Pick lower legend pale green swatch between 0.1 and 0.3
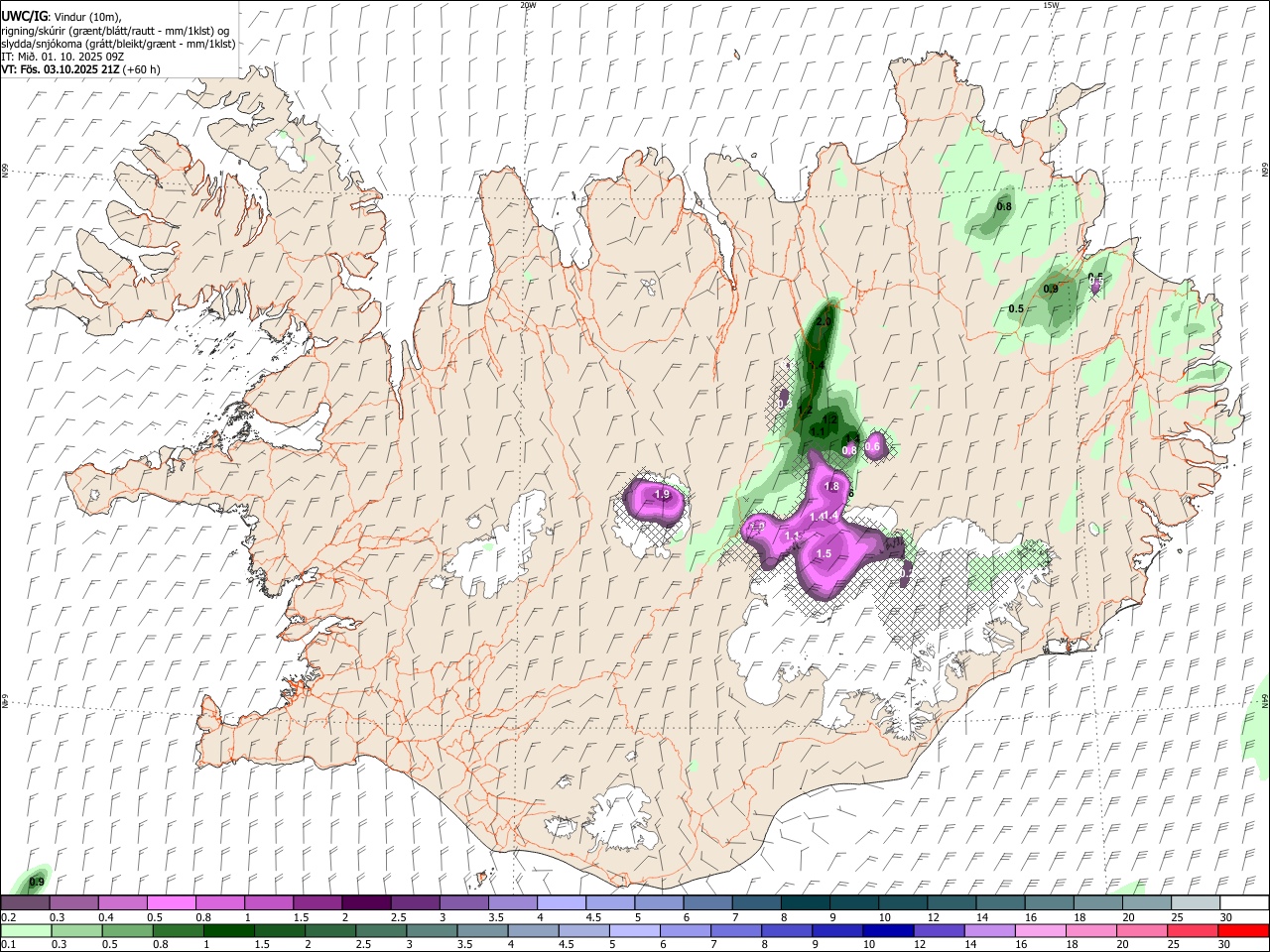Viewport: 1270px width, 952px height. tap(26, 930)
